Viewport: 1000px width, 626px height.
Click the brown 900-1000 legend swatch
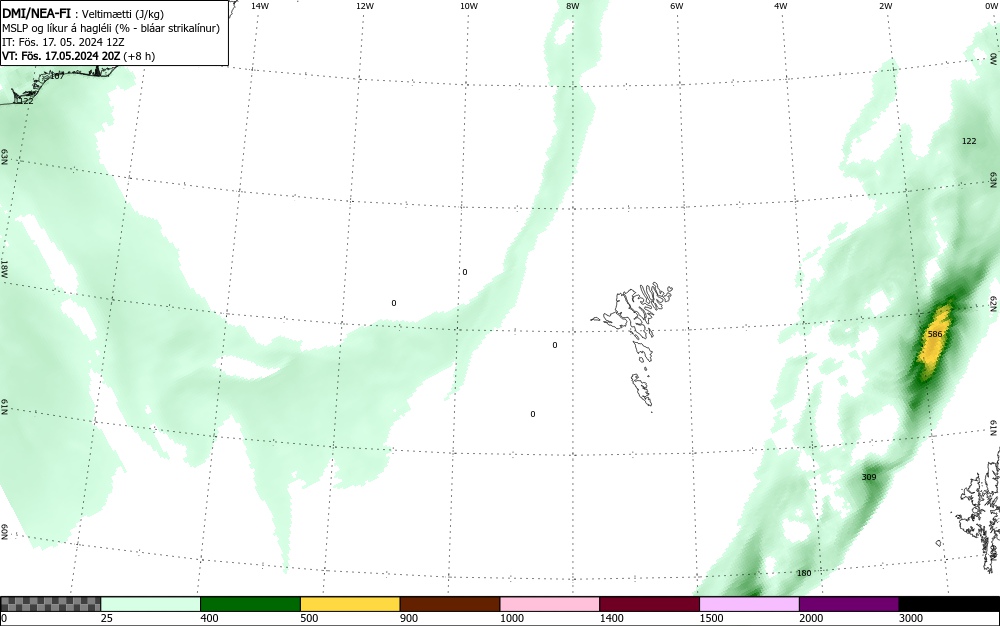tap(450, 604)
